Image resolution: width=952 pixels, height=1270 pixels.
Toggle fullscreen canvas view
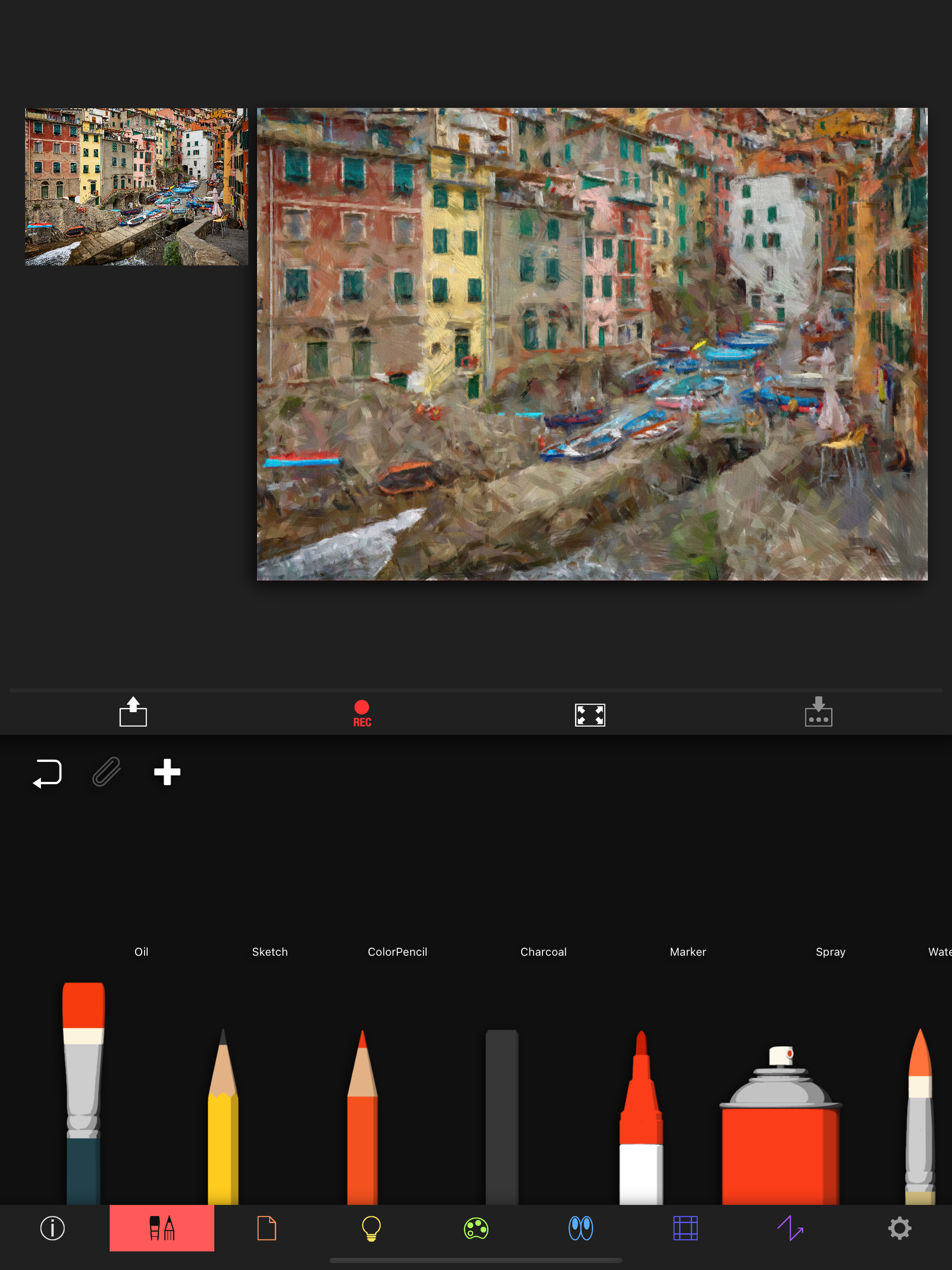[590, 715]
